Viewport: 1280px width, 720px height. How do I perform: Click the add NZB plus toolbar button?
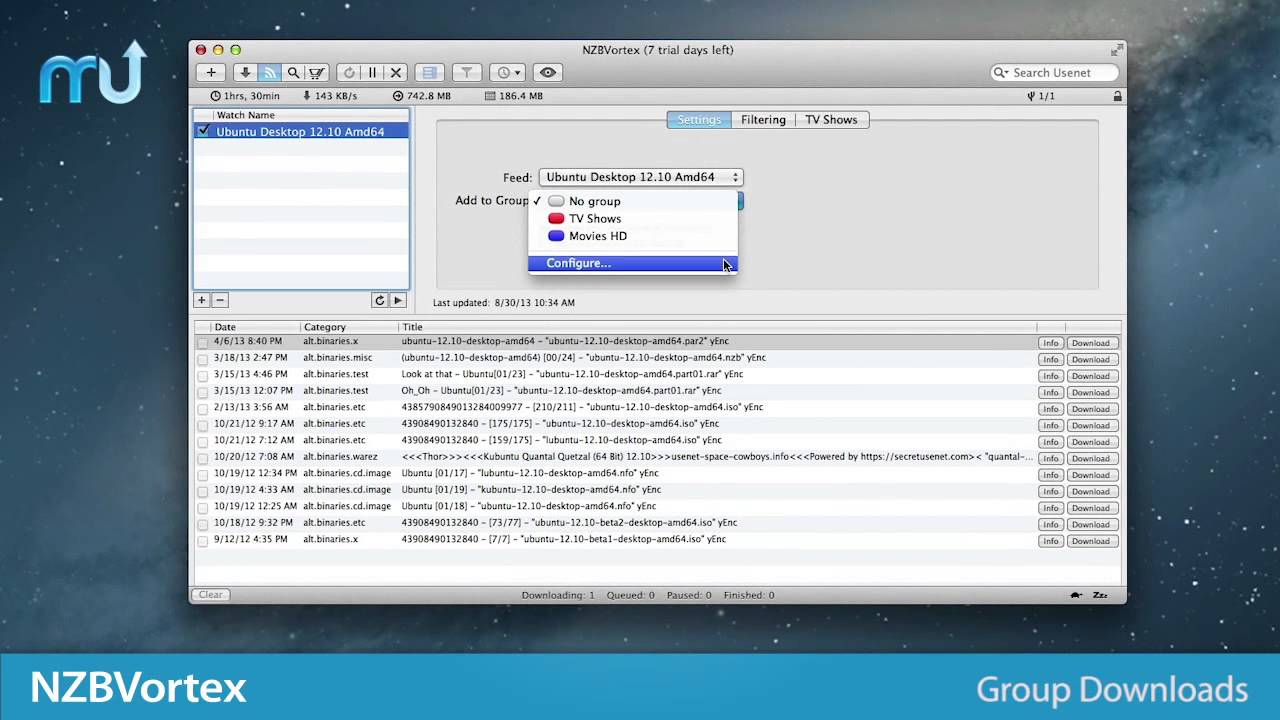(211, 72)
